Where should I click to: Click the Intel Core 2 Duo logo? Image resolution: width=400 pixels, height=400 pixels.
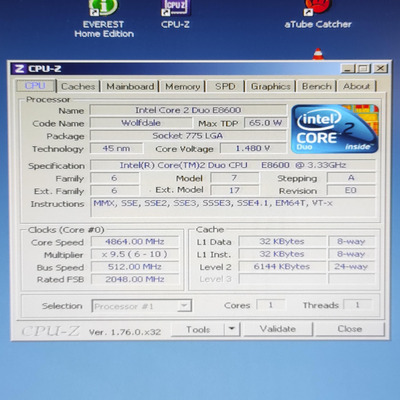(335, 129)
